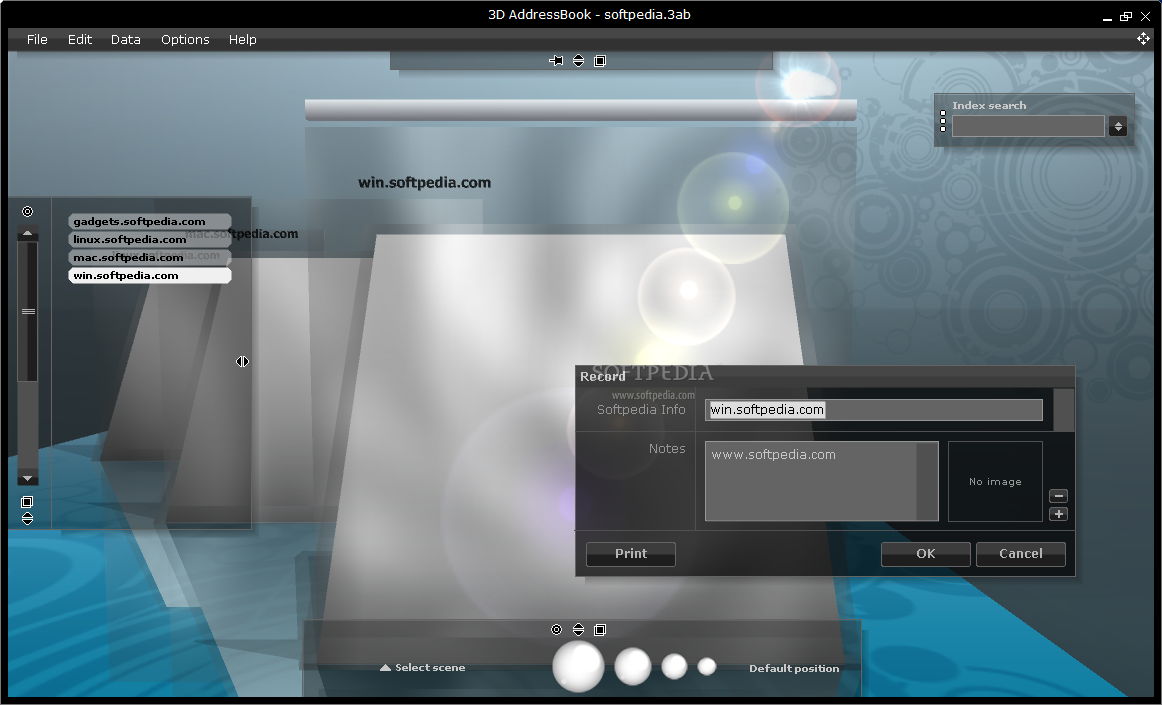Open the File menu
Image resolution: width=1162 pixels, height=705 pixels.
pyautogui.click(x=37, y=39)
